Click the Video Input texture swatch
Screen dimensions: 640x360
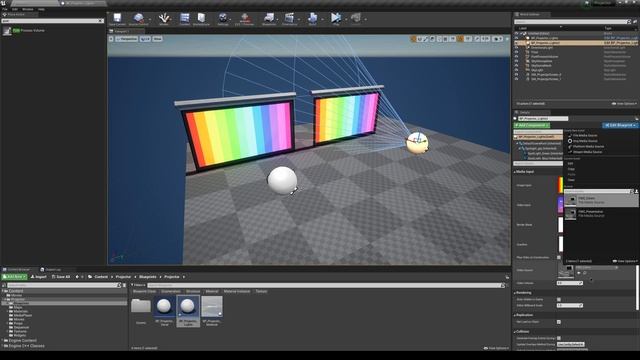(560, 205)
